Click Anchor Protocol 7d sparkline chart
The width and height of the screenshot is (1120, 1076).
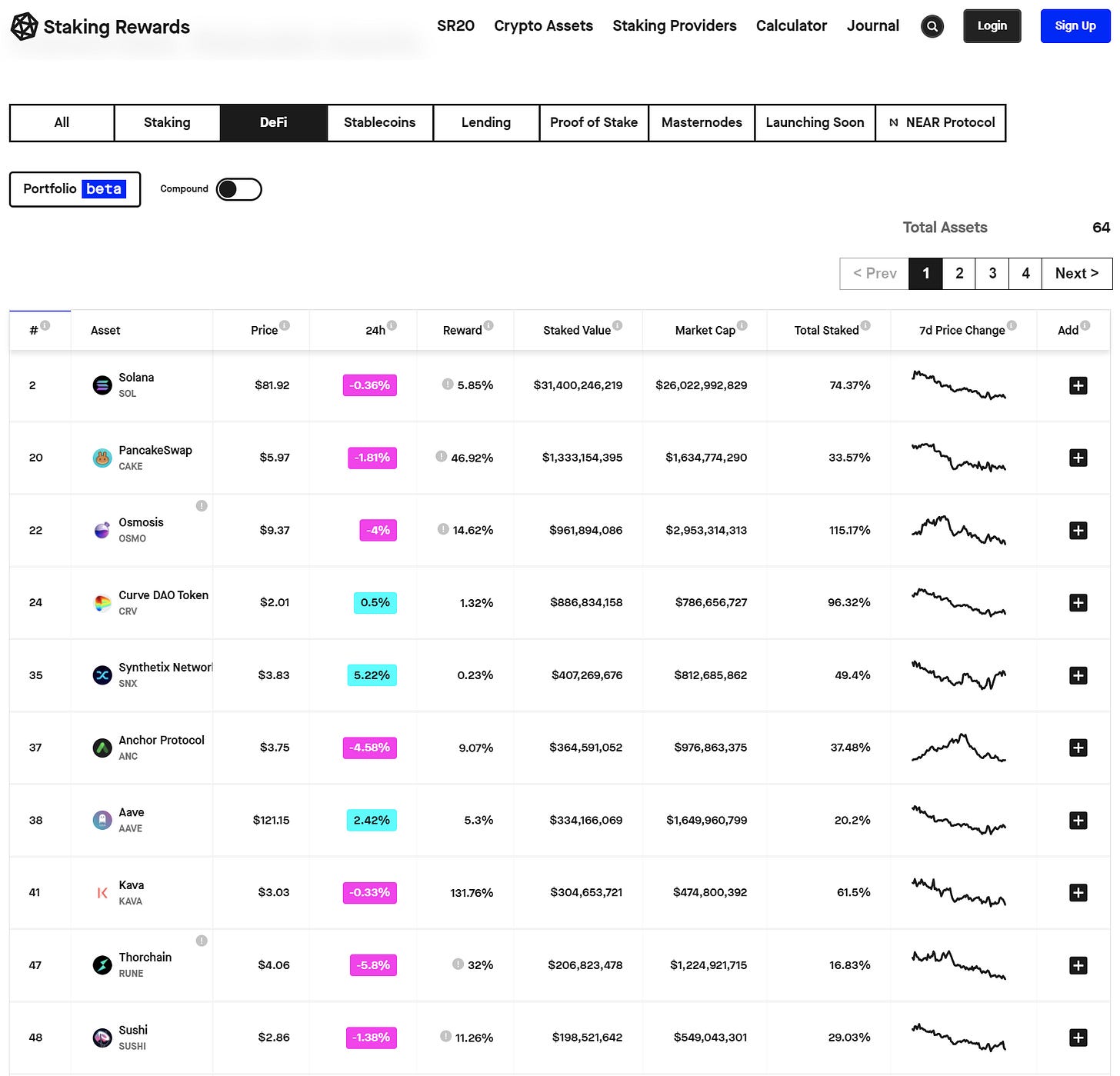(x=958, y=748)
